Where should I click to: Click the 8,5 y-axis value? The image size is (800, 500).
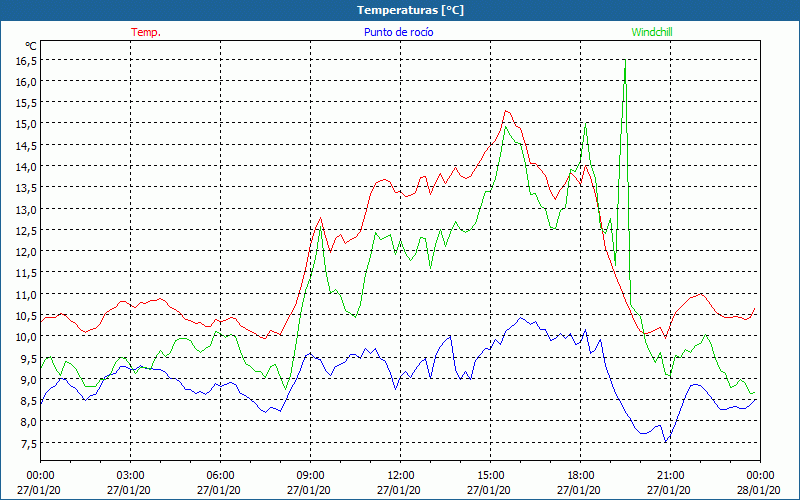coord(29,401)
